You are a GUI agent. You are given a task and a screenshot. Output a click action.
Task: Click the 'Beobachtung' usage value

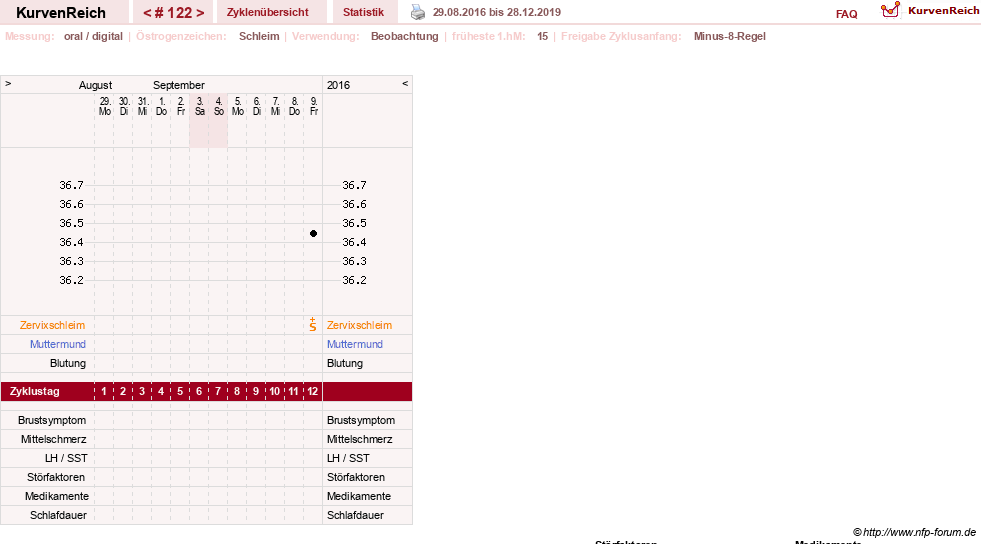click(x=405, y=36)
